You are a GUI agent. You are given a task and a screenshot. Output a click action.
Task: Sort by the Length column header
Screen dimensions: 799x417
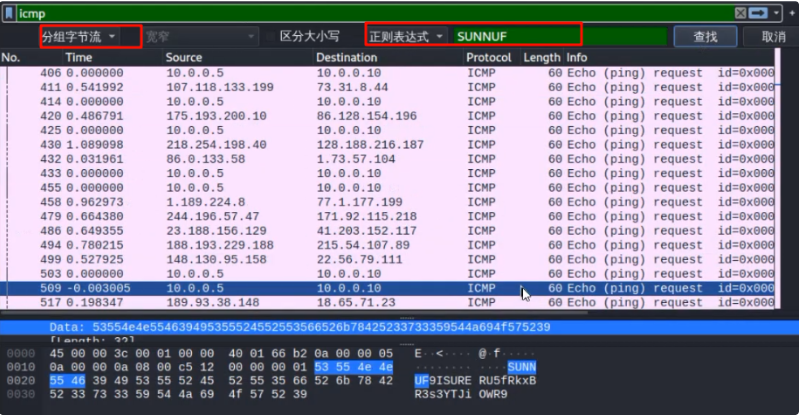point(542,58)
